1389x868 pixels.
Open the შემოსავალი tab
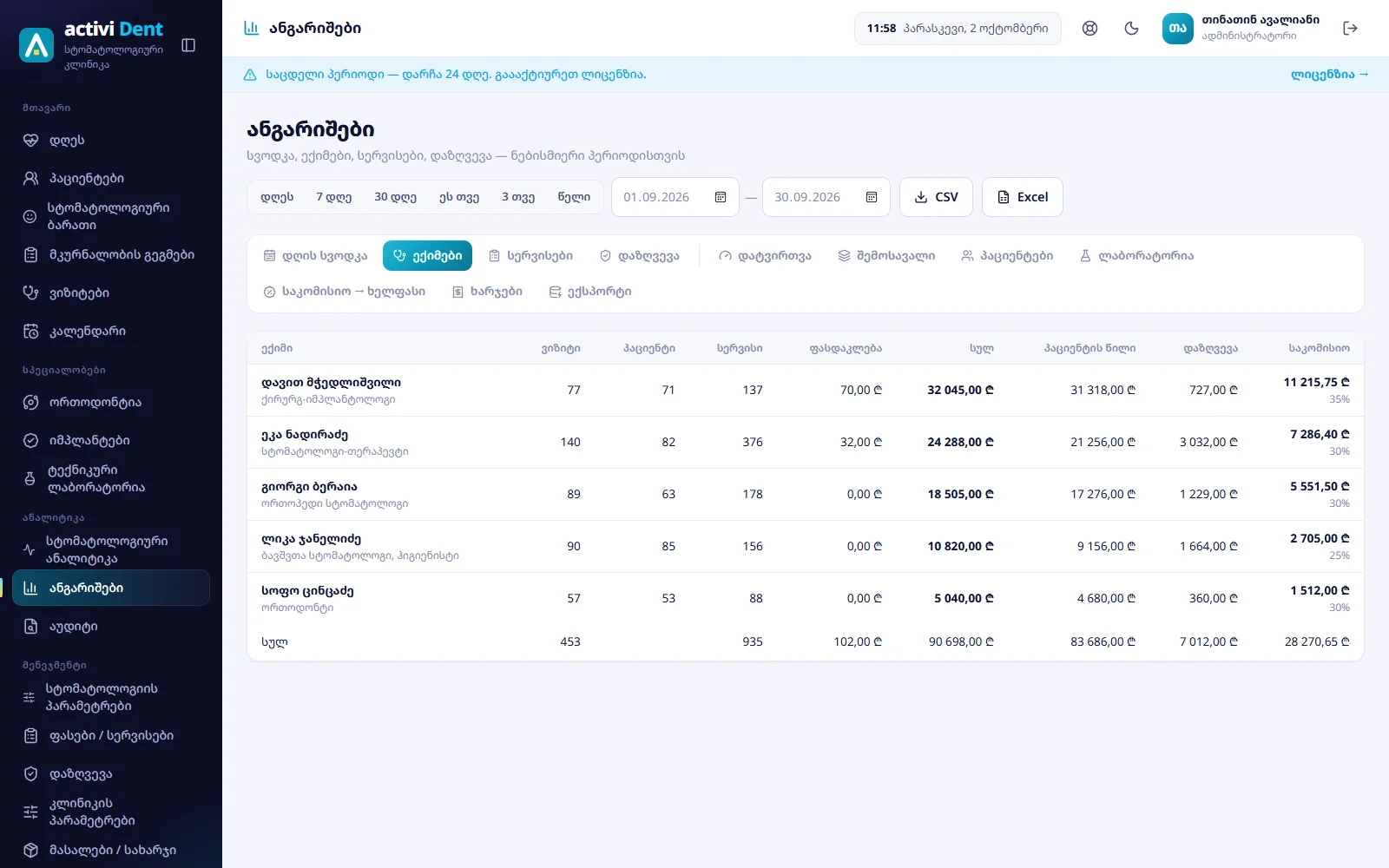click(x=886, y=256)
